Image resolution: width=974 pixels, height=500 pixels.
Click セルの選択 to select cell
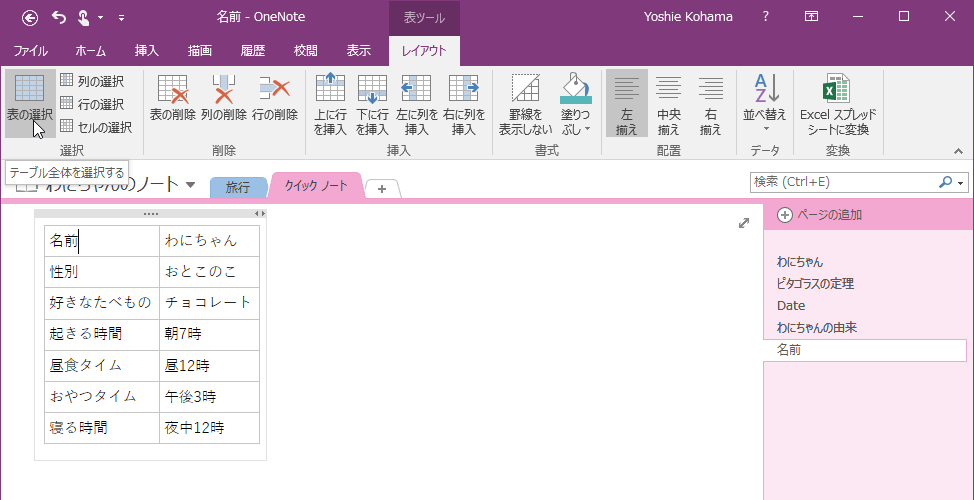(96, 127)
